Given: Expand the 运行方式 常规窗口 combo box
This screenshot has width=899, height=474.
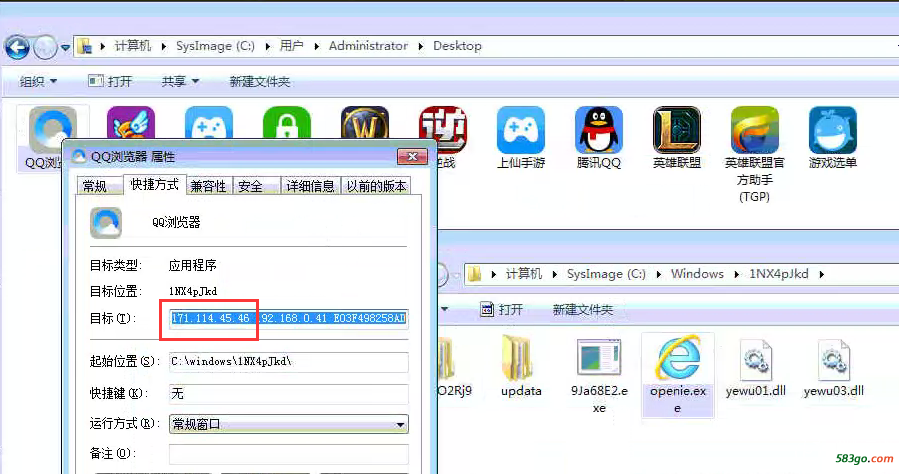Looking at the screenshot, I should point(400,425).
